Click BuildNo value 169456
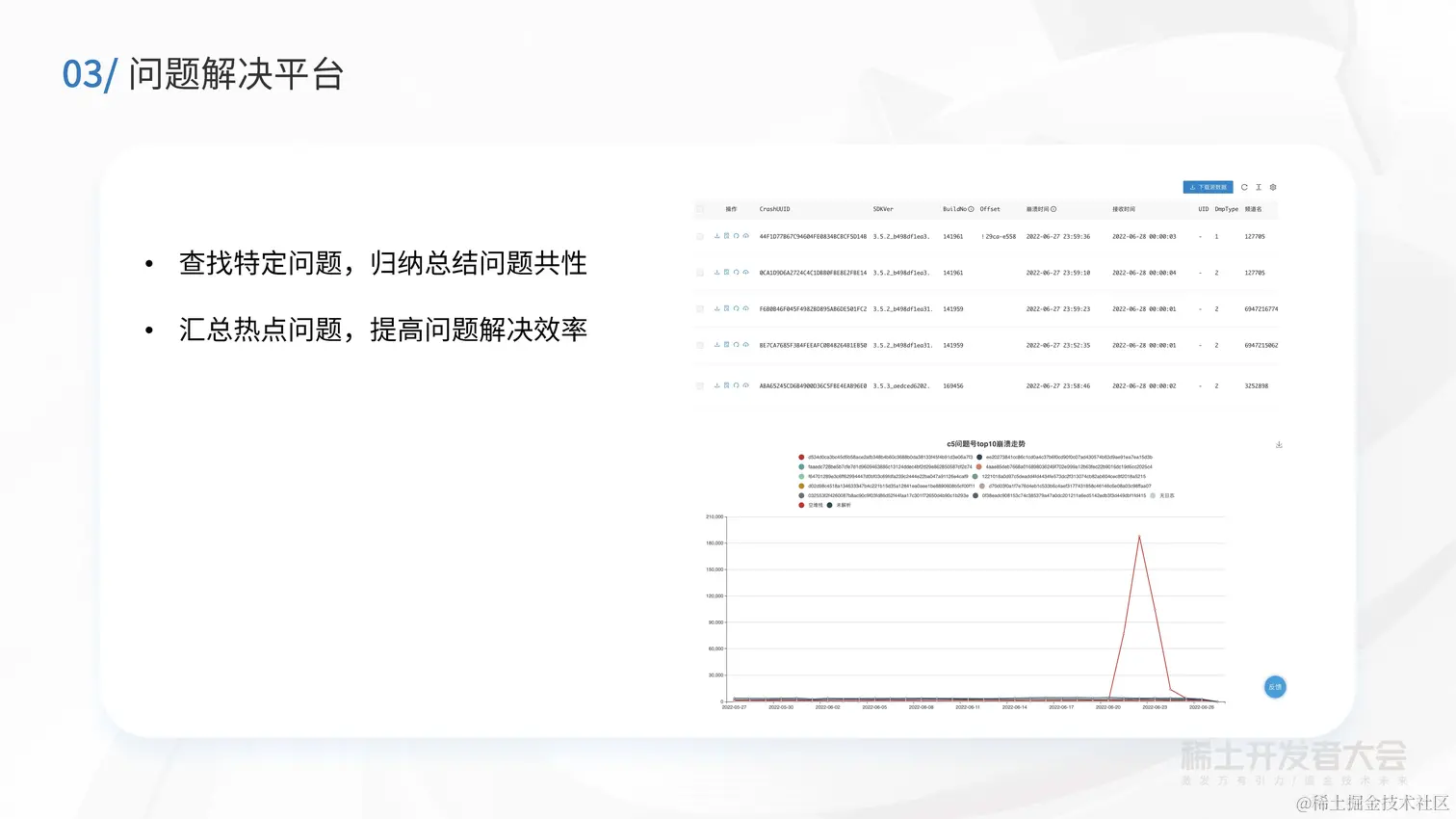The height and width of the screenshot is (819, 1456). tap(953, 385)
